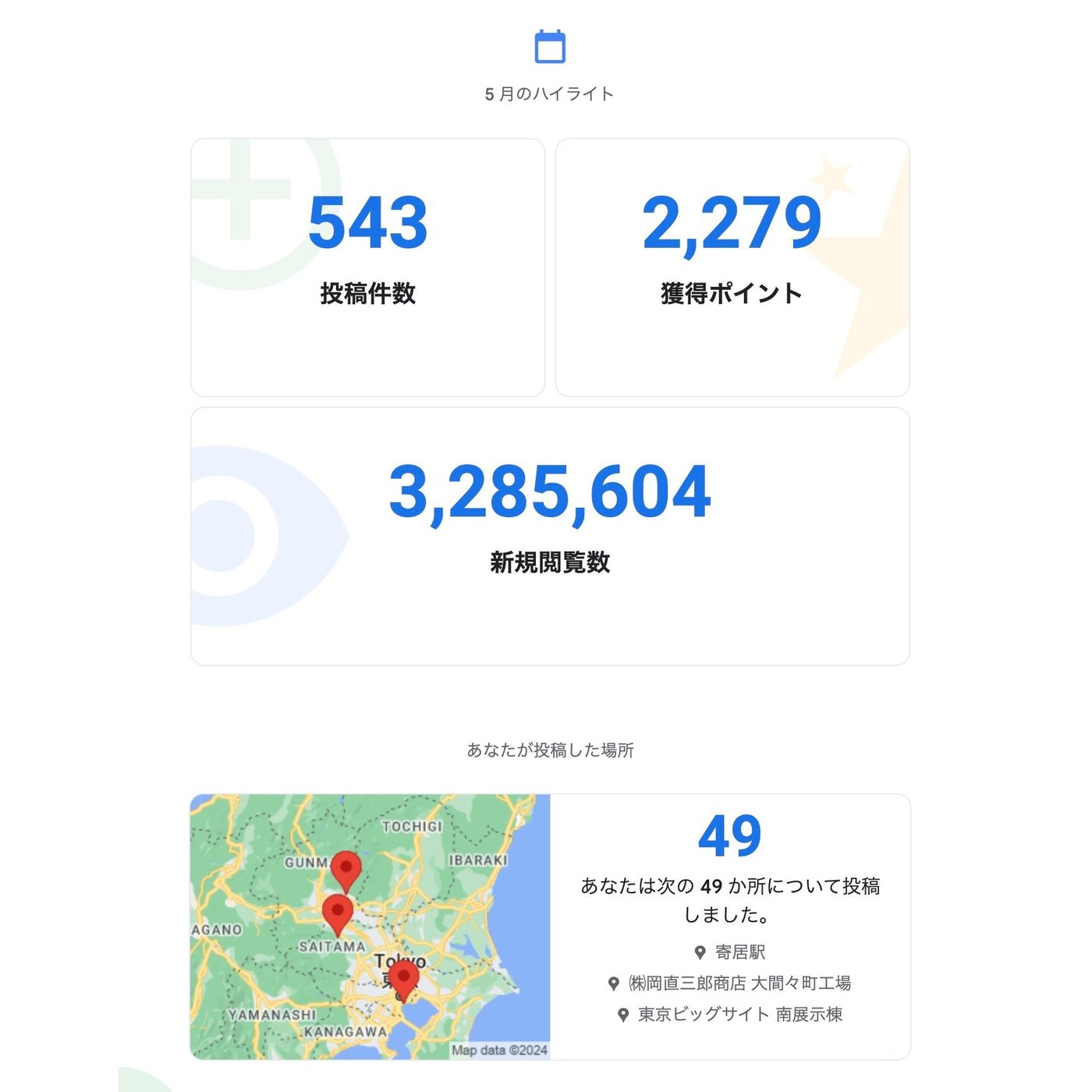
Task: Click the map pin near Gunma
Action: click(x=346, y=869)
